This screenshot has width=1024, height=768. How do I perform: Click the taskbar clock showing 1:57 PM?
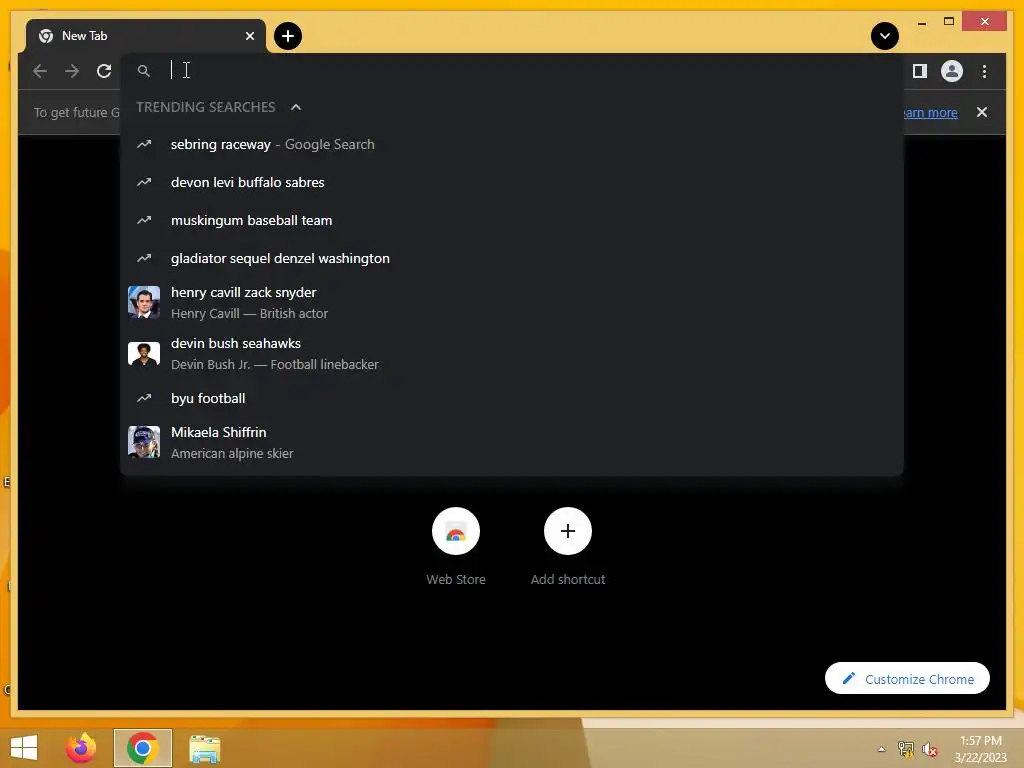pyautogui.click(x=981, y=749)
